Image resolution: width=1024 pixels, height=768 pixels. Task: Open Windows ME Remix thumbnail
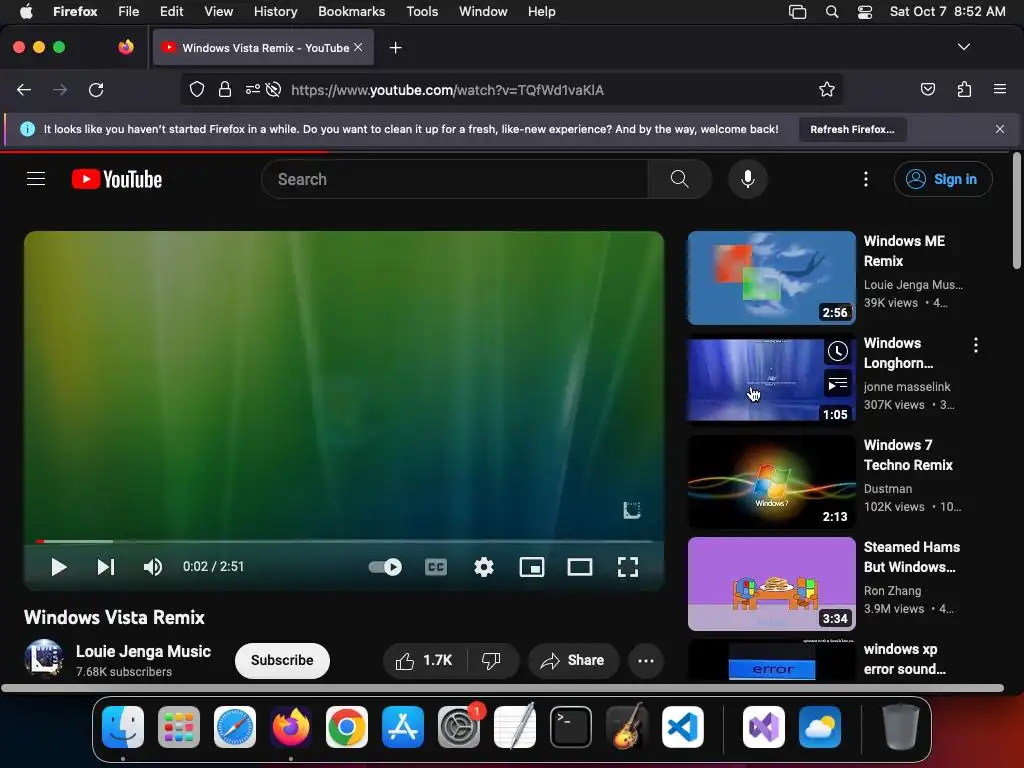point(771,278)
